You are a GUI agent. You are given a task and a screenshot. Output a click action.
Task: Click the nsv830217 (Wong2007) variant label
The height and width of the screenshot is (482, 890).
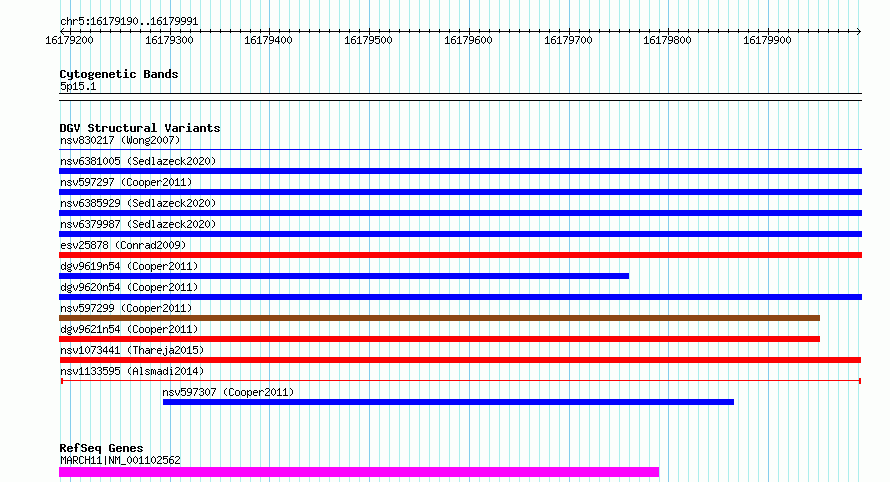point(120,140)
